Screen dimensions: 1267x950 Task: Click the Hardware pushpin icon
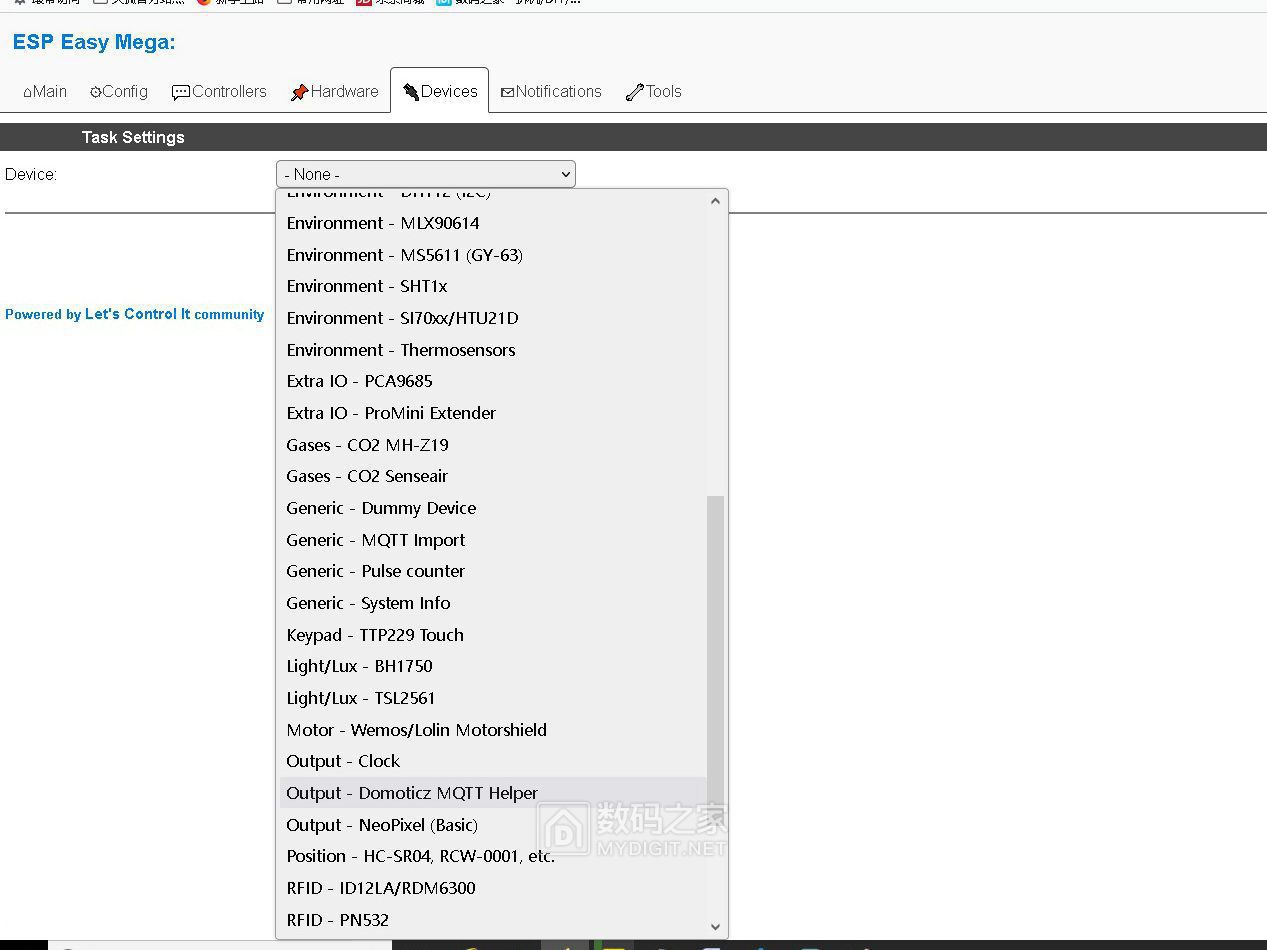pos(299,92)
